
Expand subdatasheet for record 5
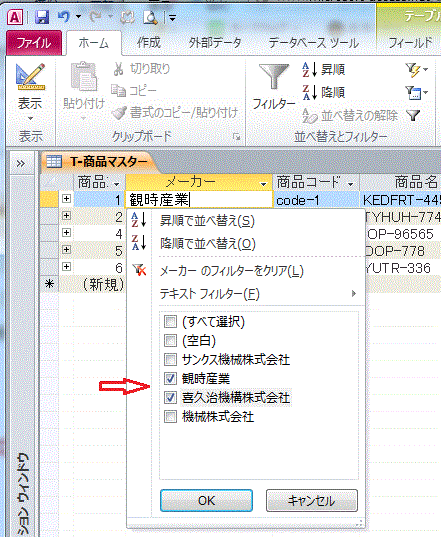(x=66, y=250)
